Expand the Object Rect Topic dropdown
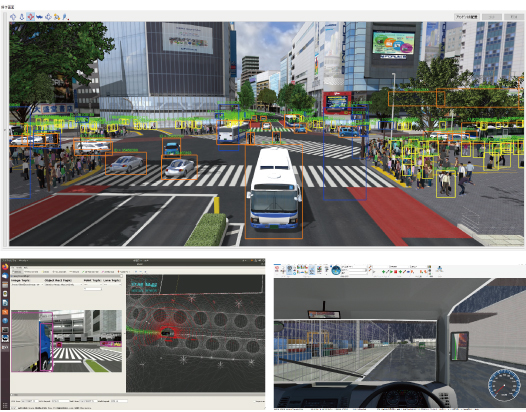This screenshot has width=526, height=412. pyautogui.click(x=63, y=284)
